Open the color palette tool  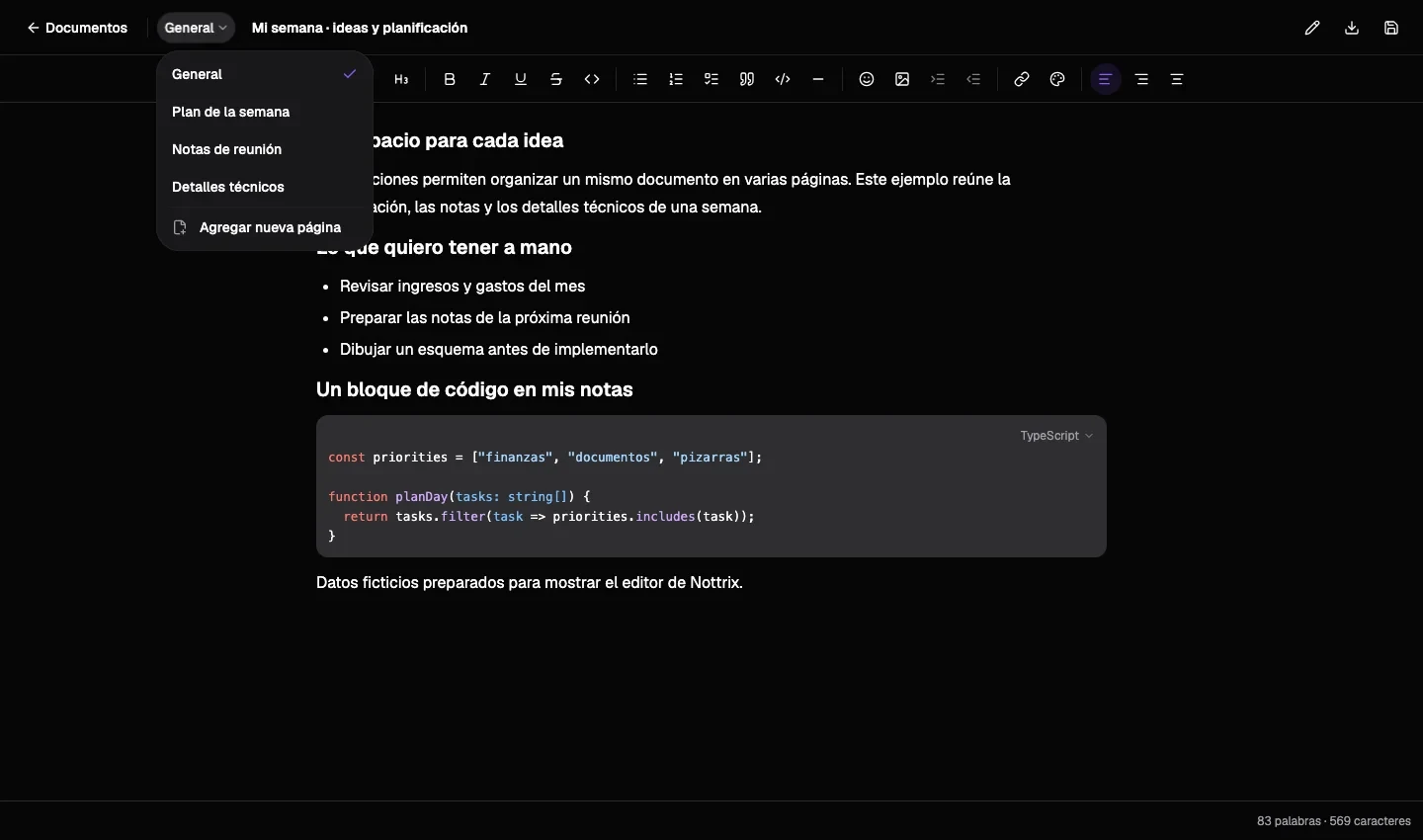tap(1057, 79)
